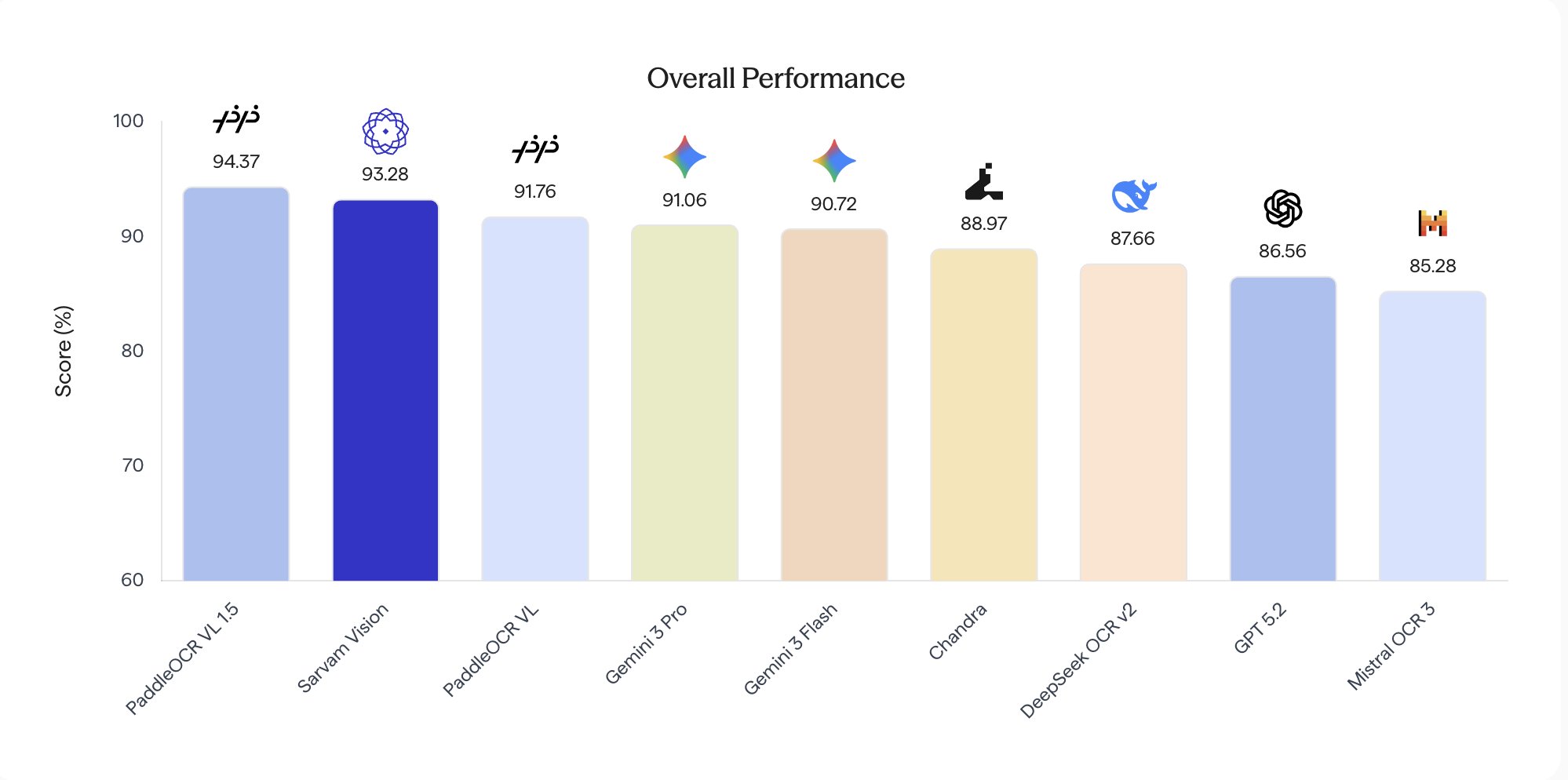Select the Gemini 3 Pro bar
Image resolution: width=1568 pixels, height=780 pixels.
684,403
